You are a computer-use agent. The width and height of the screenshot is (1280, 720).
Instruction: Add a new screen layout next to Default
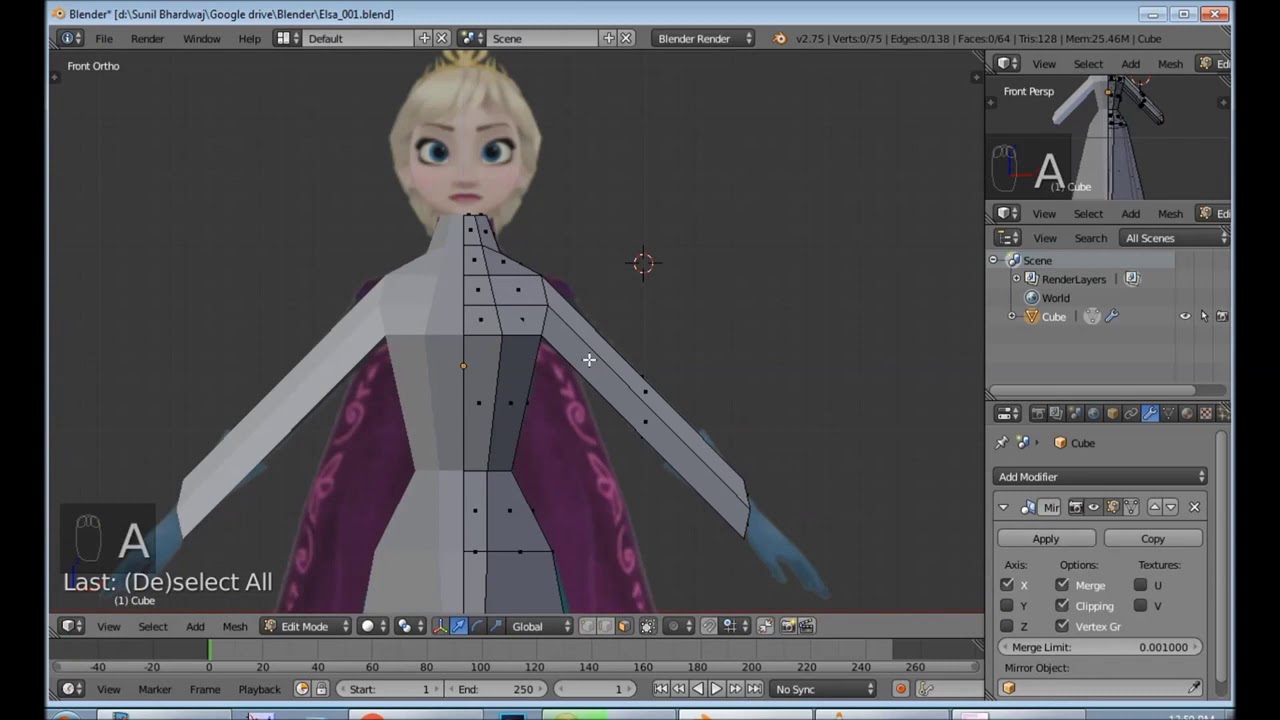[424, 38]
